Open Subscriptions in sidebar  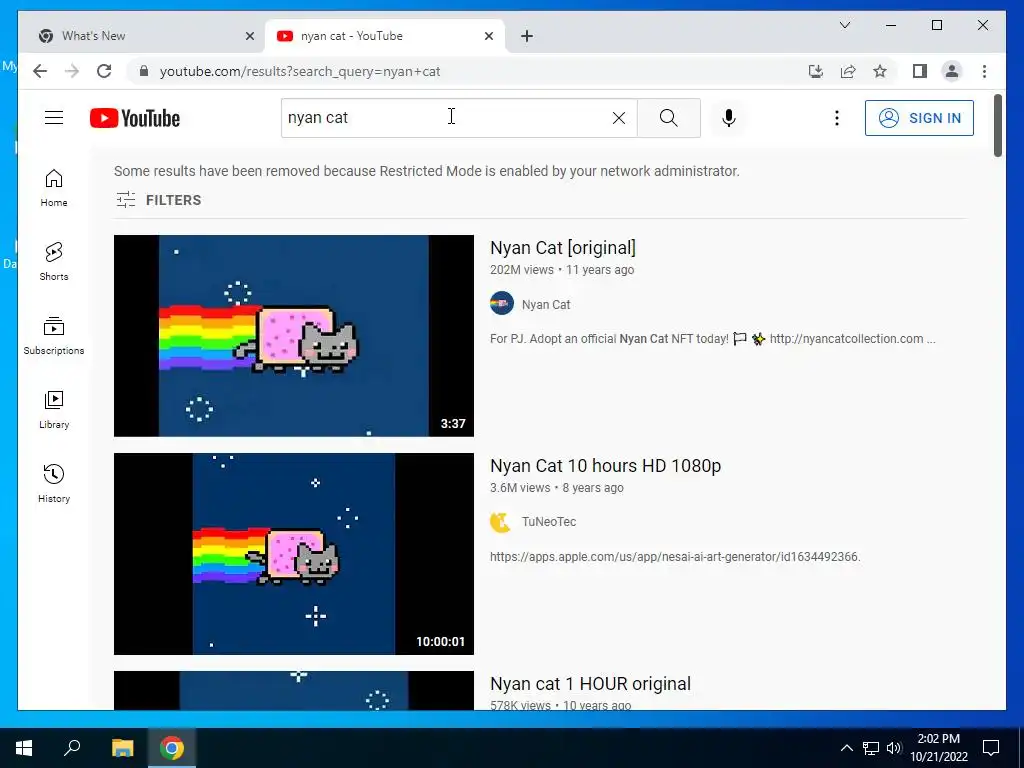pos(54,336)
